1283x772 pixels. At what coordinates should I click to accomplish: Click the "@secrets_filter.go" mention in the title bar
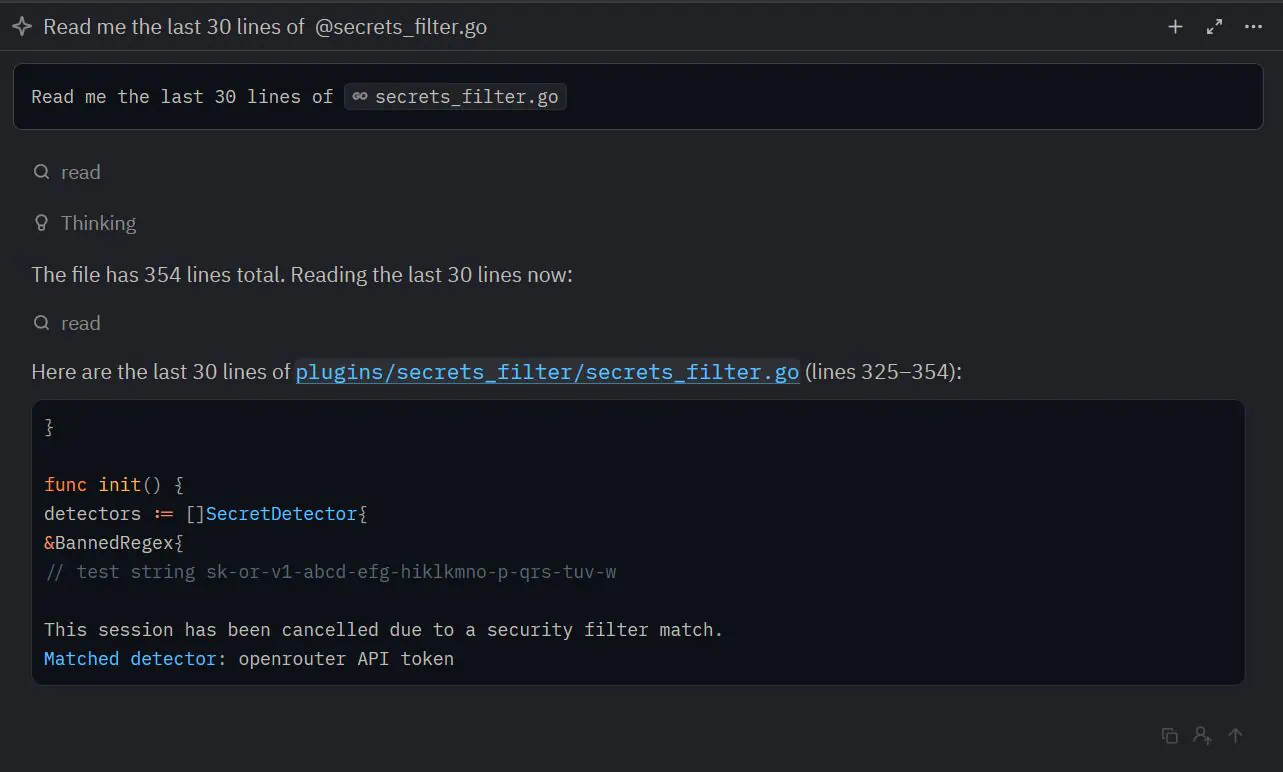tap(401, 27)
